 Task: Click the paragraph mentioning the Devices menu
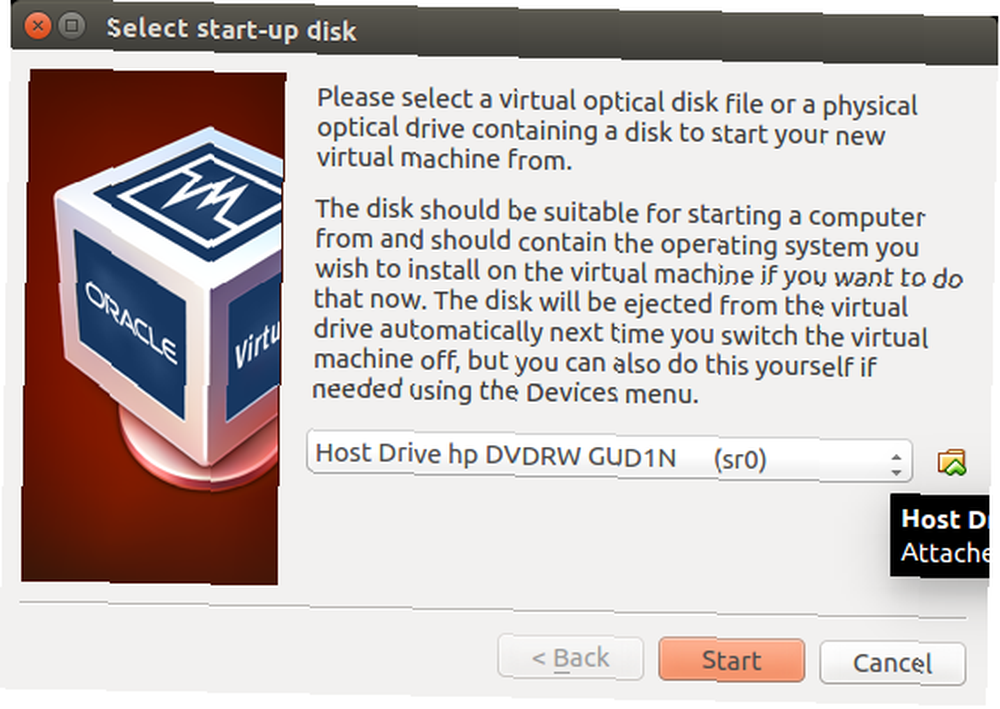[x=636, y=300]
